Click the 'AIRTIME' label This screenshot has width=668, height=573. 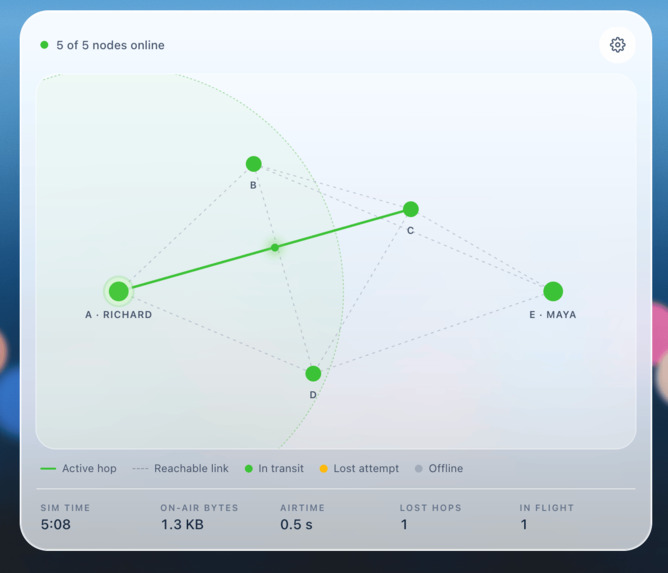302,508
